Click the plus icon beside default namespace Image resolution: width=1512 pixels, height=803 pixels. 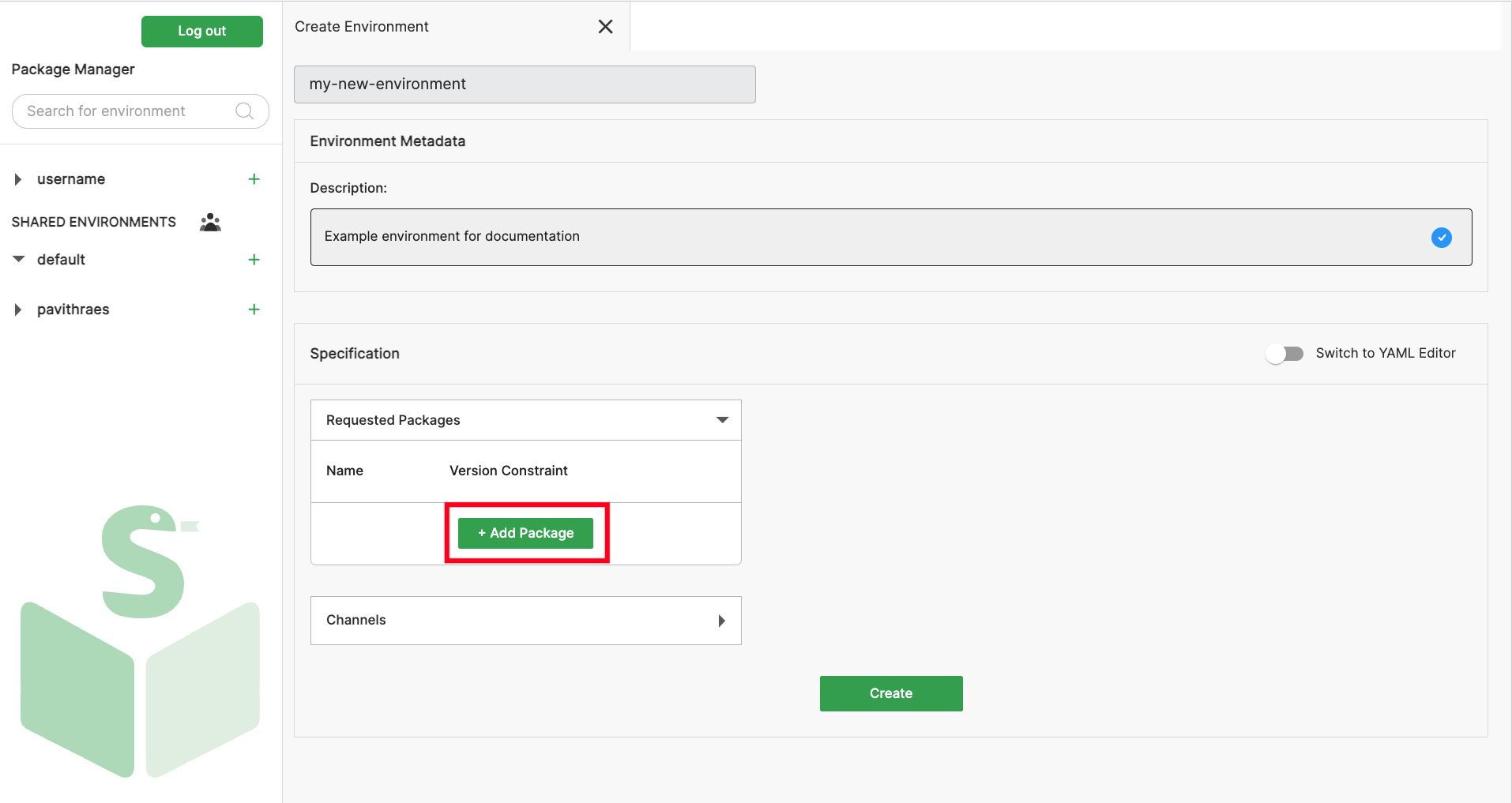(254, 259)
